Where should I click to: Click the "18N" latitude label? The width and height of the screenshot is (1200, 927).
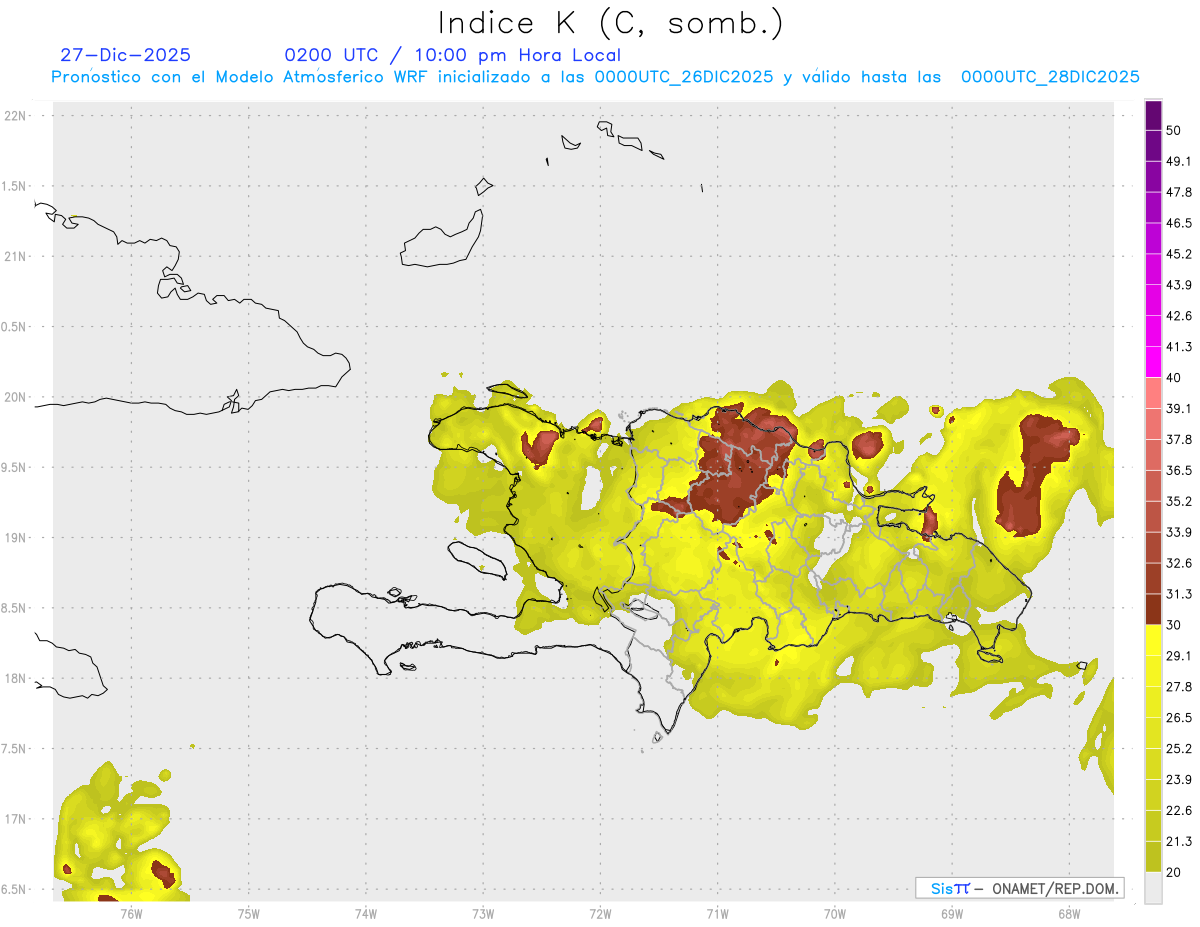[16, 679]
